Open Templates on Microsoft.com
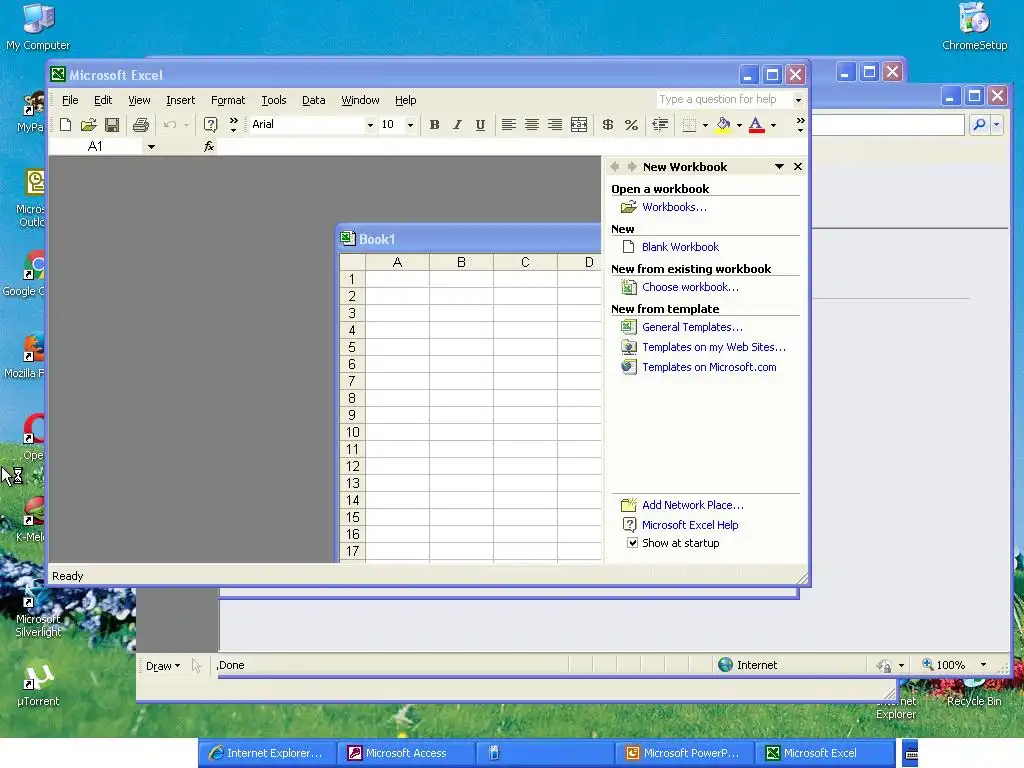The width and height of the screenshot is (1024, 768). pos(709,367)
